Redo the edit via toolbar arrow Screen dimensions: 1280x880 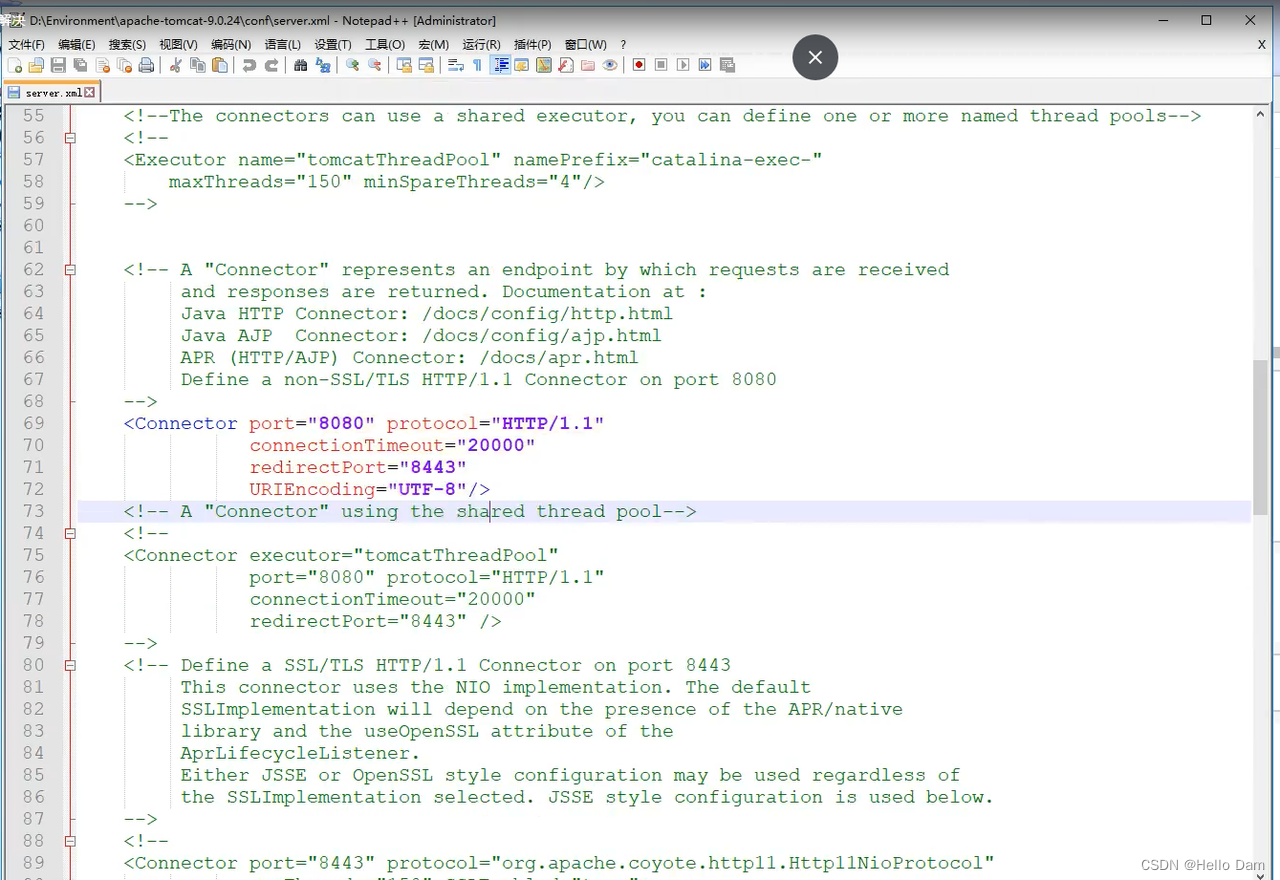271,65
